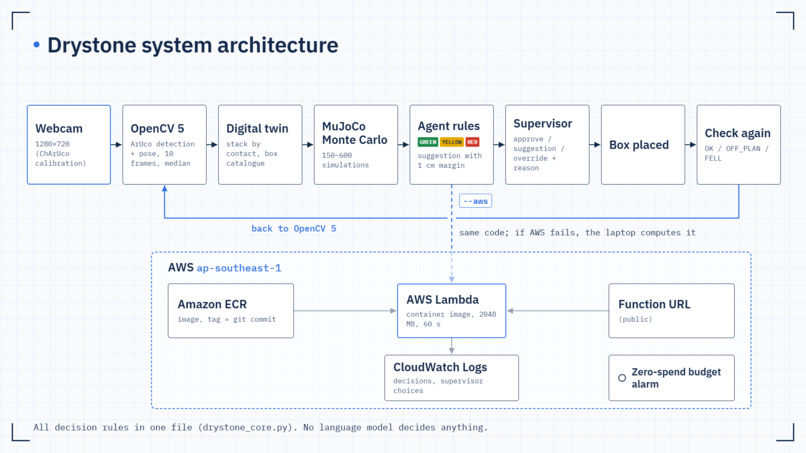
Task: Click the '(public)' label under Function URL
Action: click(635, 319)
